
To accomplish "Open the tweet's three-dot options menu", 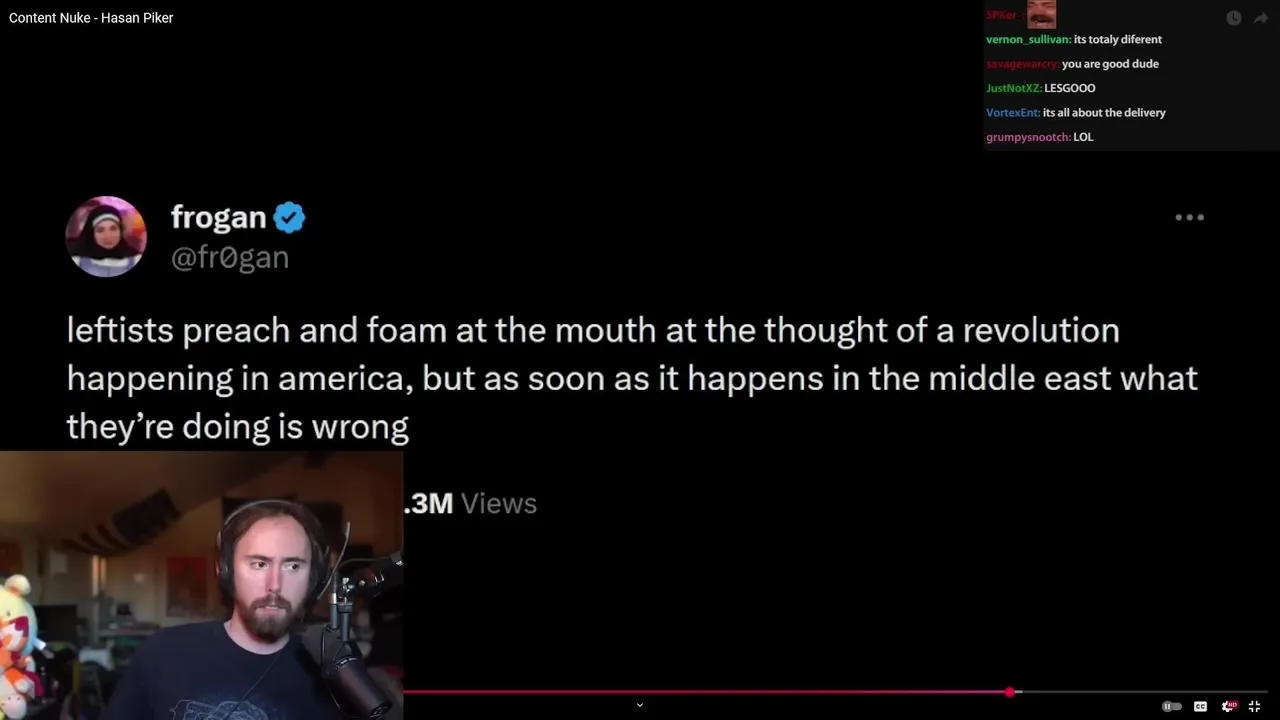I will click(x=1189, y=217).
